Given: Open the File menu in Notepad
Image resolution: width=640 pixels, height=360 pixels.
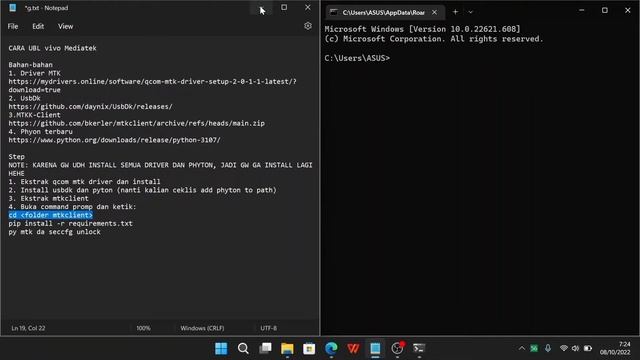Looking at the screenshot, I should coord(13,27).
